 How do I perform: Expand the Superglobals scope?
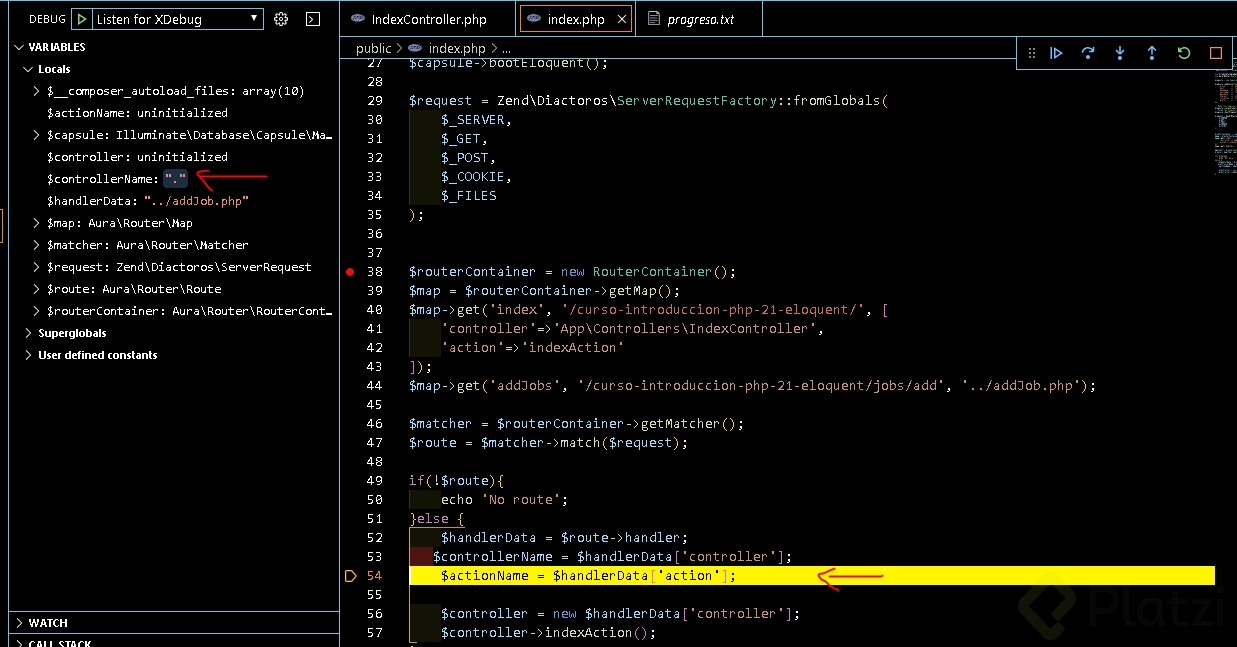click(x=28, y=333)
